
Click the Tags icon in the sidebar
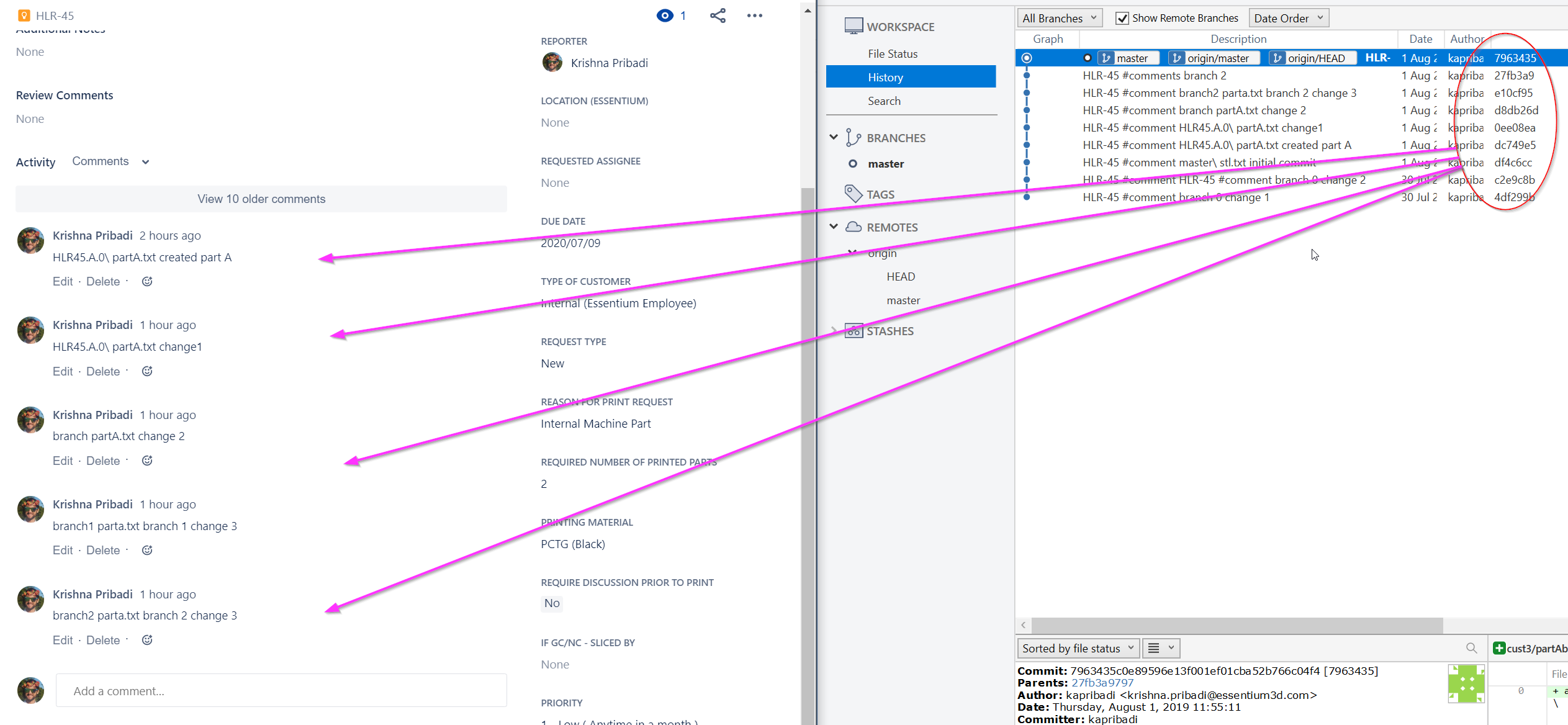click(854, 194)
